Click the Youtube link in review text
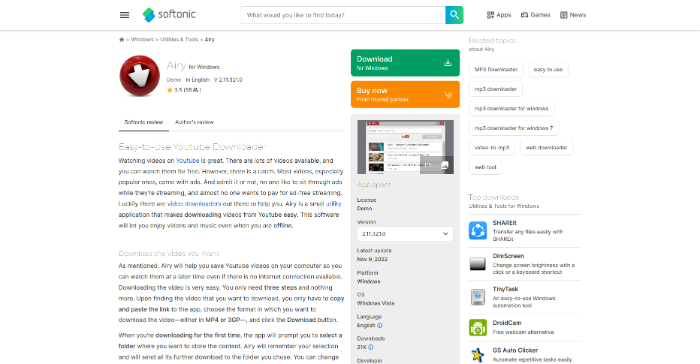The height and width of the screenshot is (364, 700). 188,161
